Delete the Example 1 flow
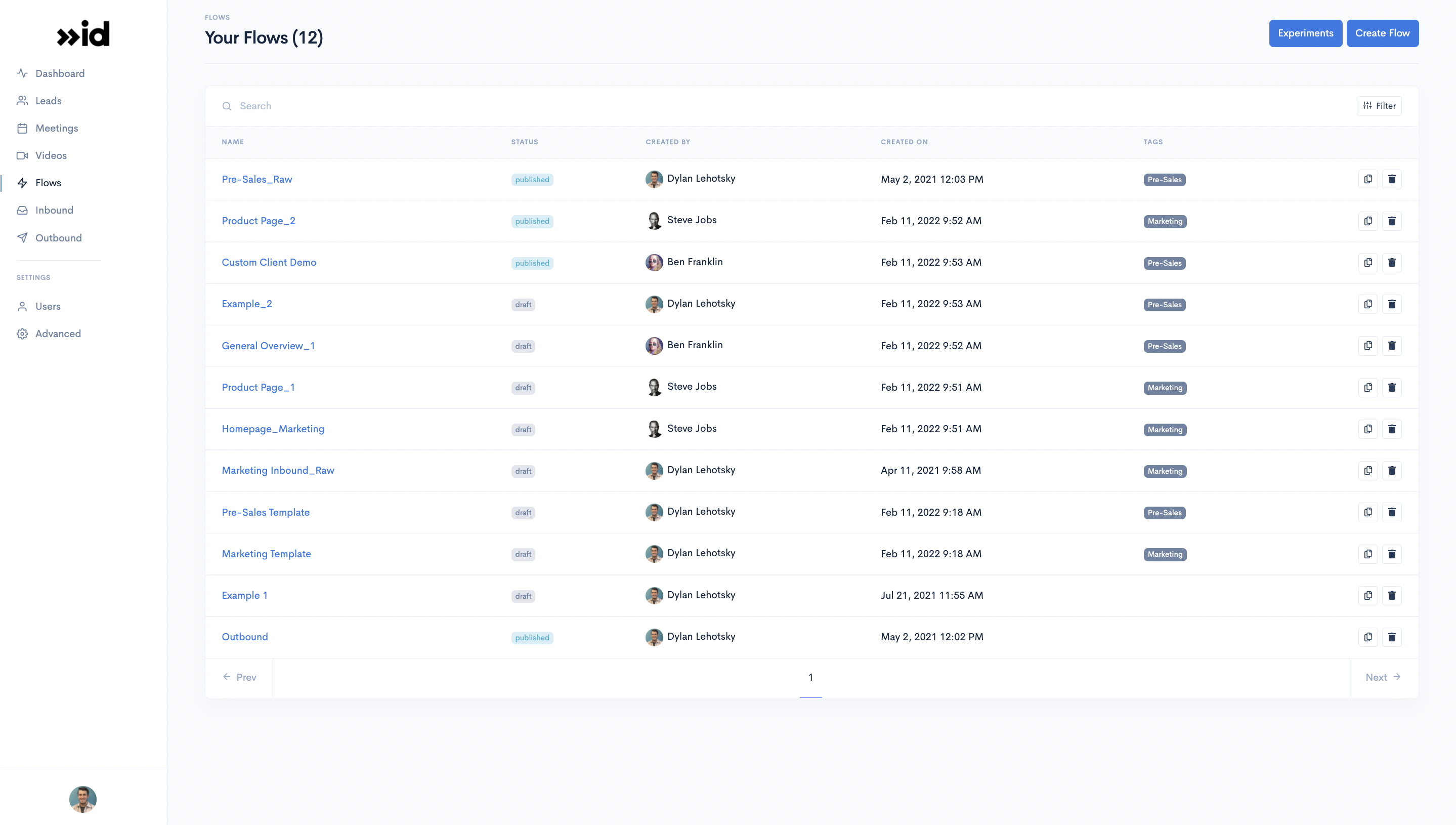Image resolution: width=1456 pixels, height=825 pixels. point(1393,596)
